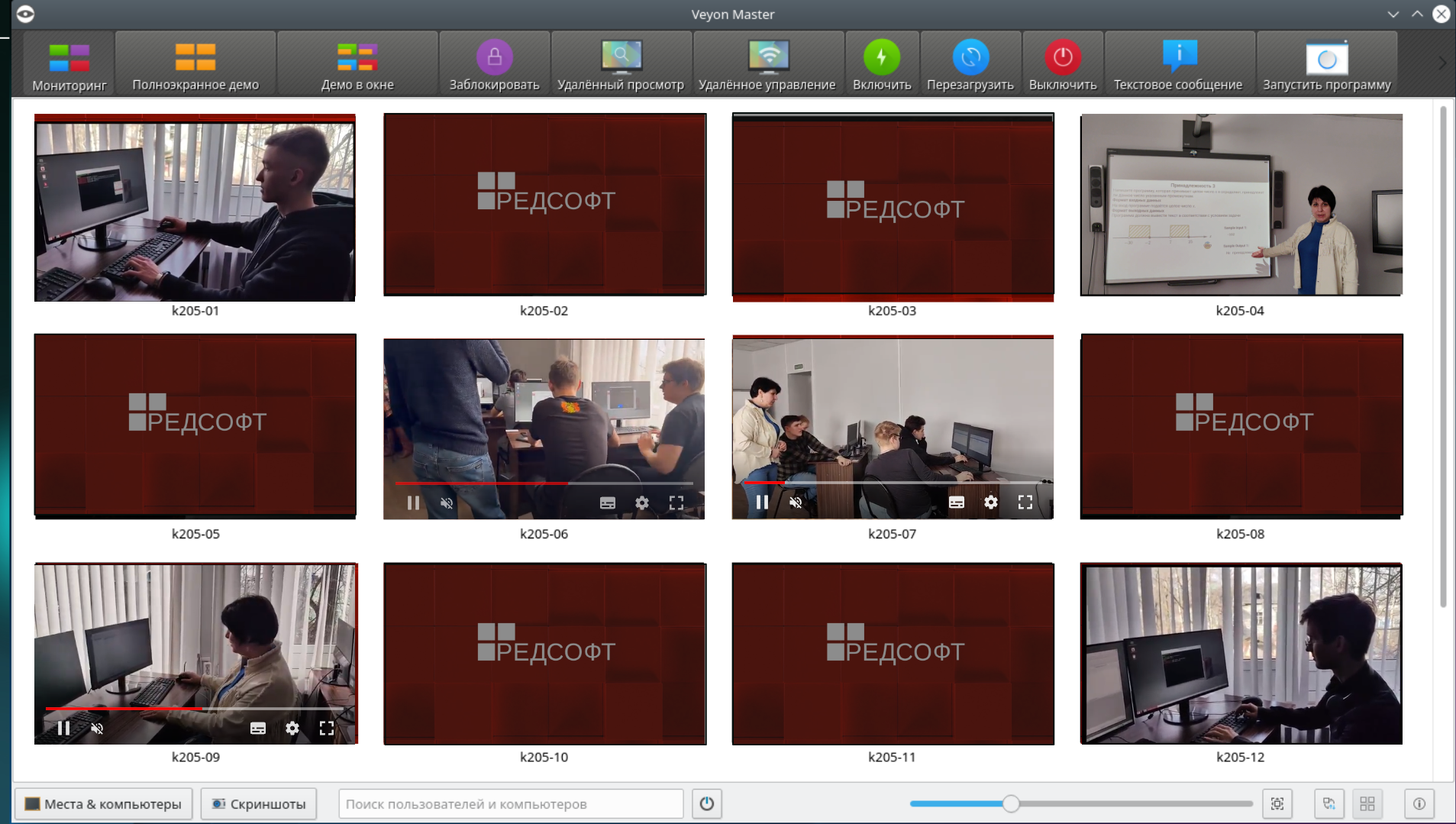
Task: Select computer k205-03 thumbnail
Action: point(893,207)
